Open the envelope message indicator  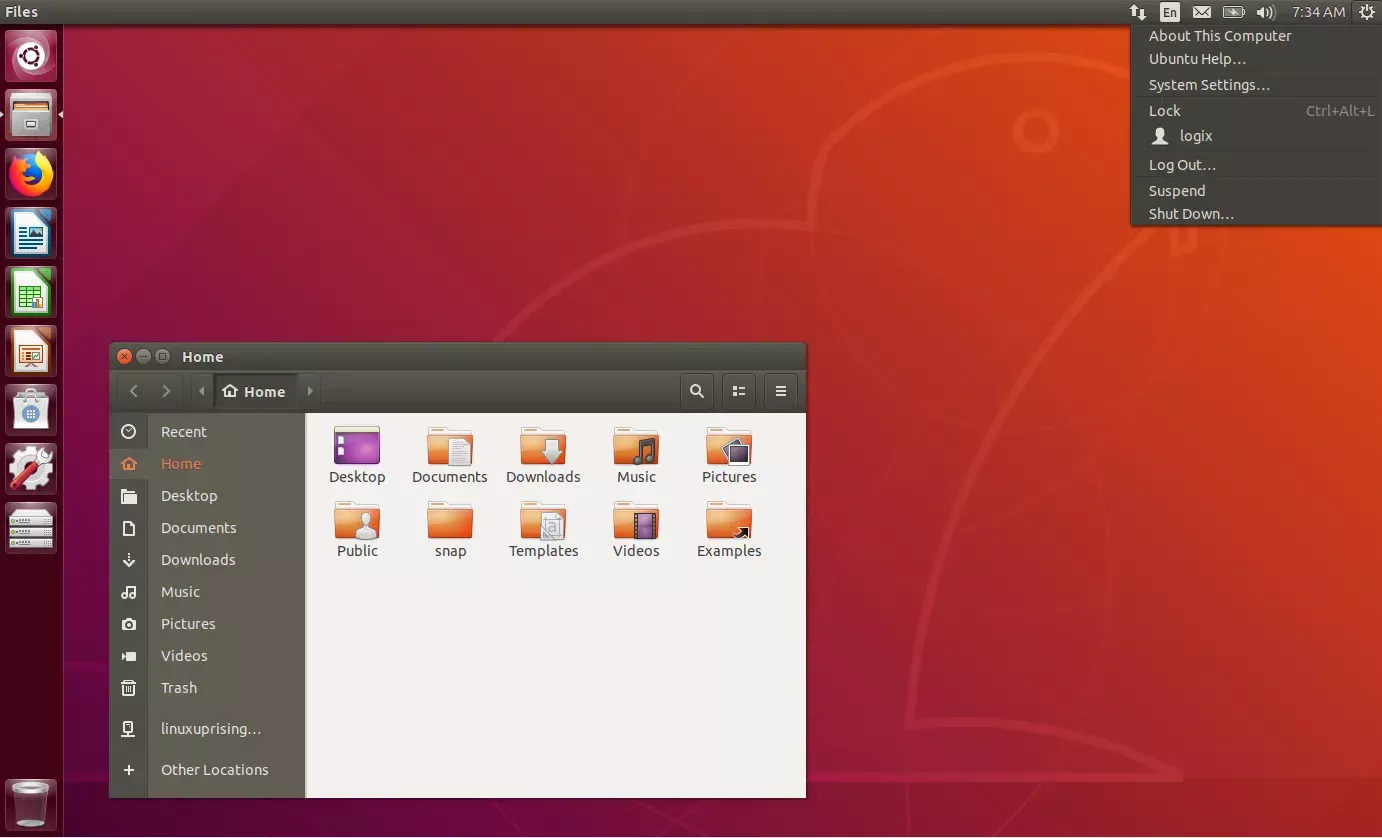point(1202,12)
